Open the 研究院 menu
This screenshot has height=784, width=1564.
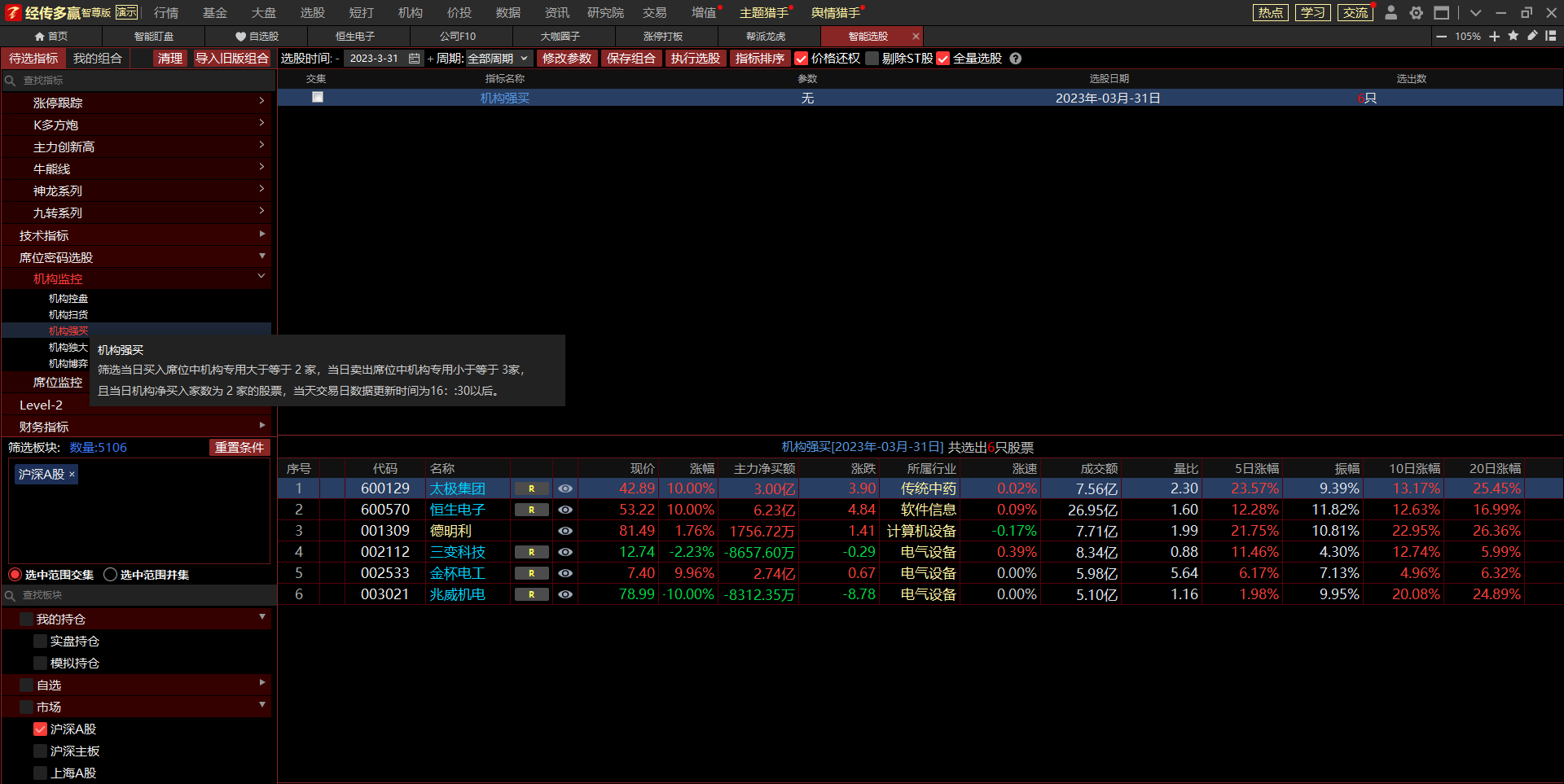605,12
